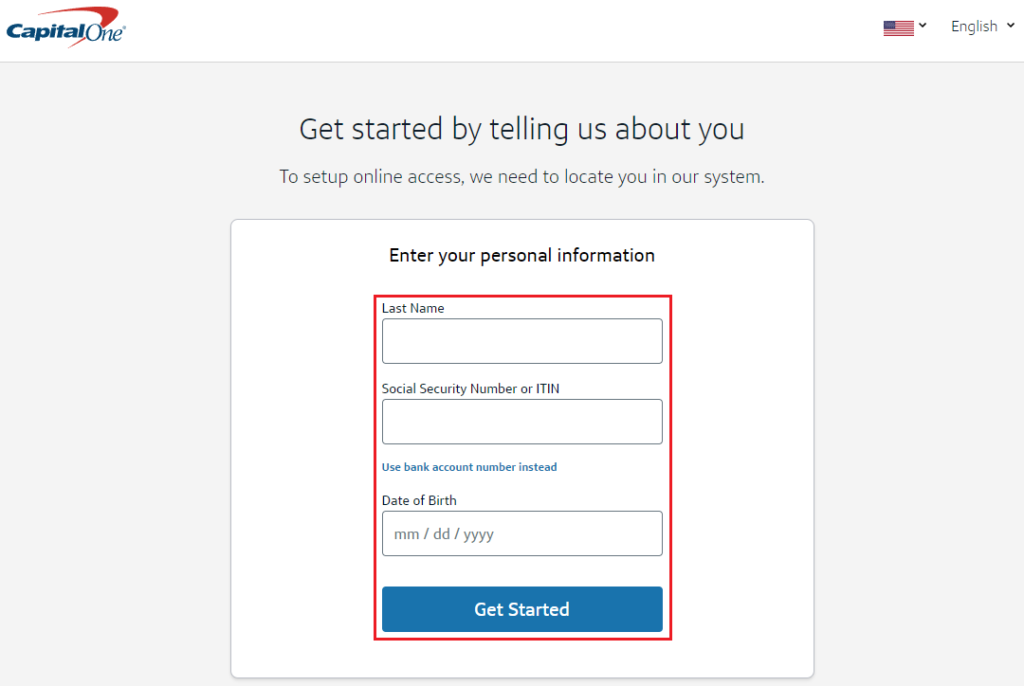Use bank account number instead
Viewport: 1024px width, 686px height.
click(x=469, y=467)
